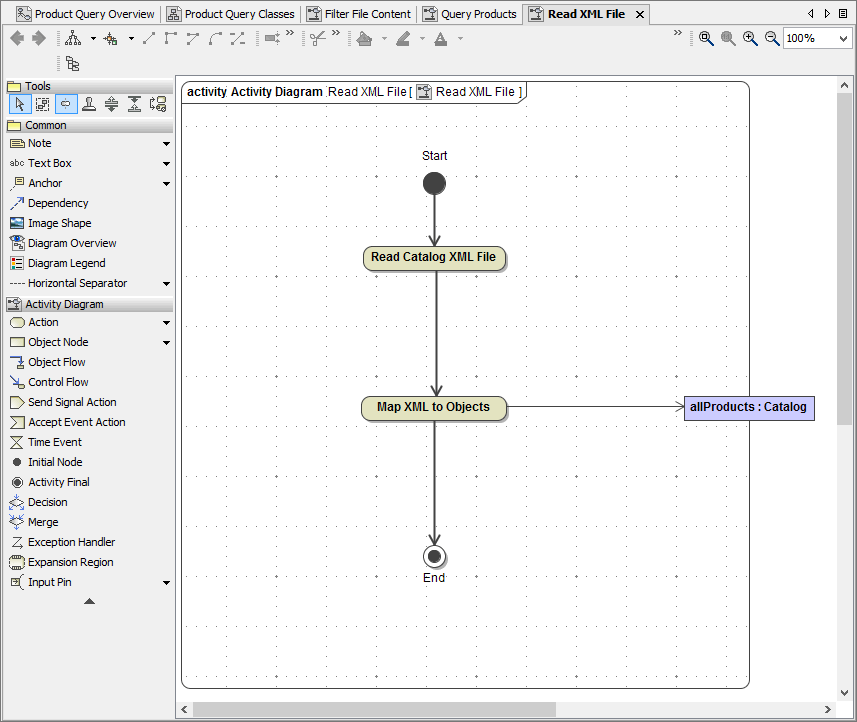Open the Object Node dropdown arrow
Viewport: 857px width, 722px height.
pos(165,341)
